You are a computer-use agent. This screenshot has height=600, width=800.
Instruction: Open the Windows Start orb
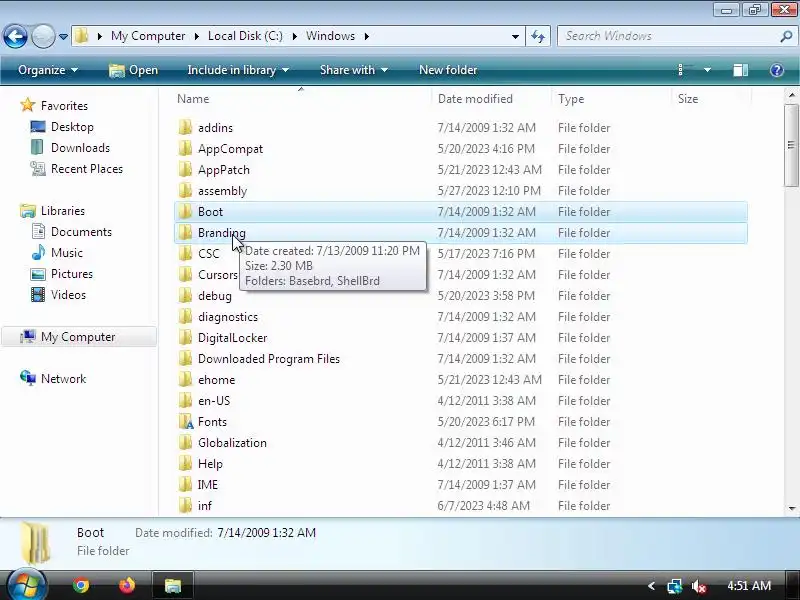(x=27, y=585)
